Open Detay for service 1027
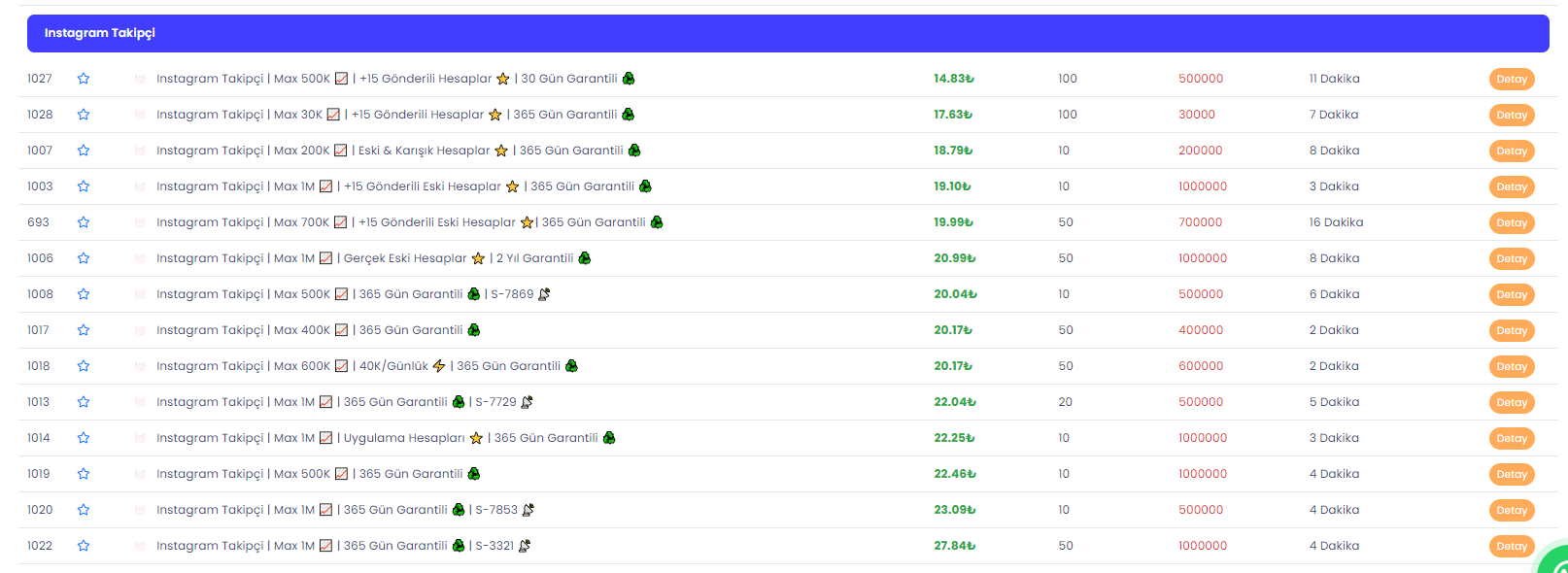Viewport: 1568px width, 573px height. click(1512, 79)
